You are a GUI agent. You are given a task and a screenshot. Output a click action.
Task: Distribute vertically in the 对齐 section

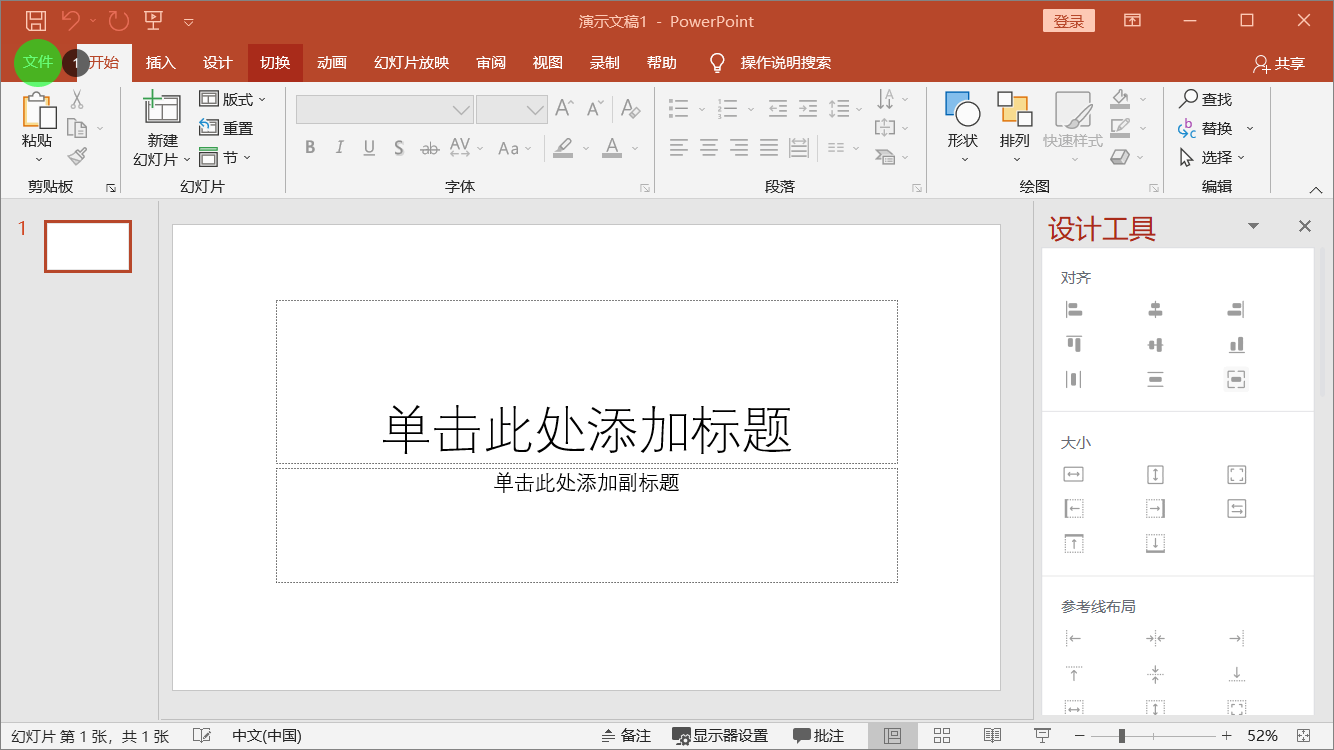click(x=1155, y=379)
